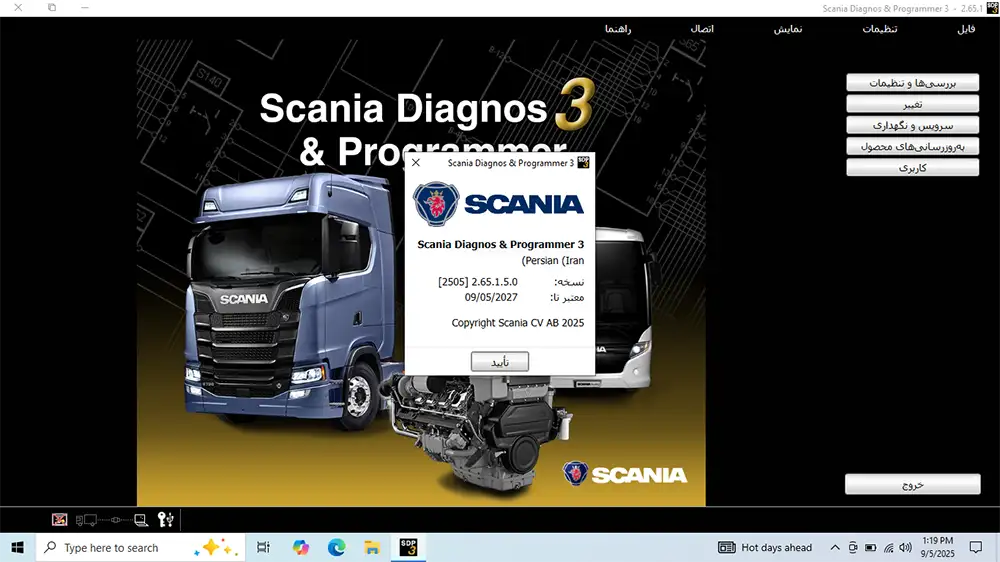Image resolution: width=1000 pixels, height=562 pixels.
Task: Open SDP3 from the Windows taskbar
Action: pyautogui.click(x=408, y=547)
